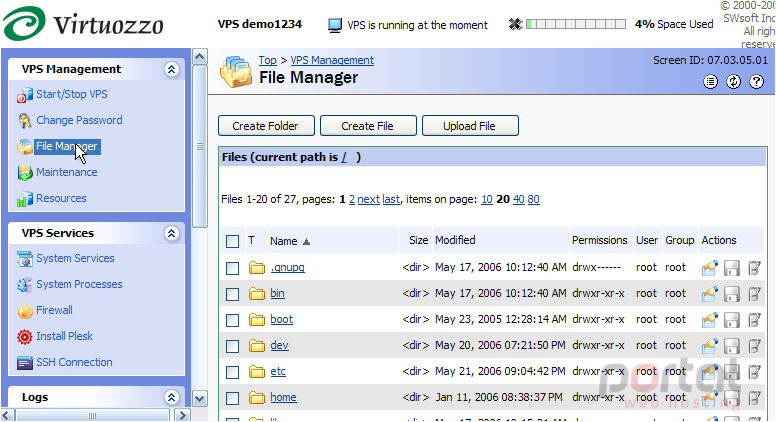Viewport: 776px width, 422px height.
Task: Tick the checkbox next to etc folder
Action: [232, 372]
